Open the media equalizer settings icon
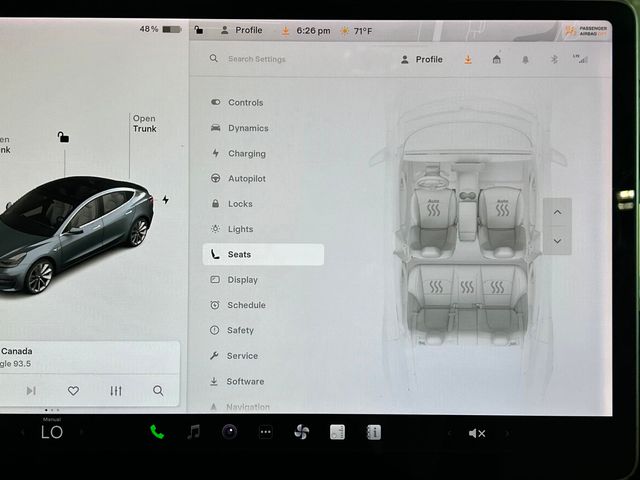 (x=116, y=391)
